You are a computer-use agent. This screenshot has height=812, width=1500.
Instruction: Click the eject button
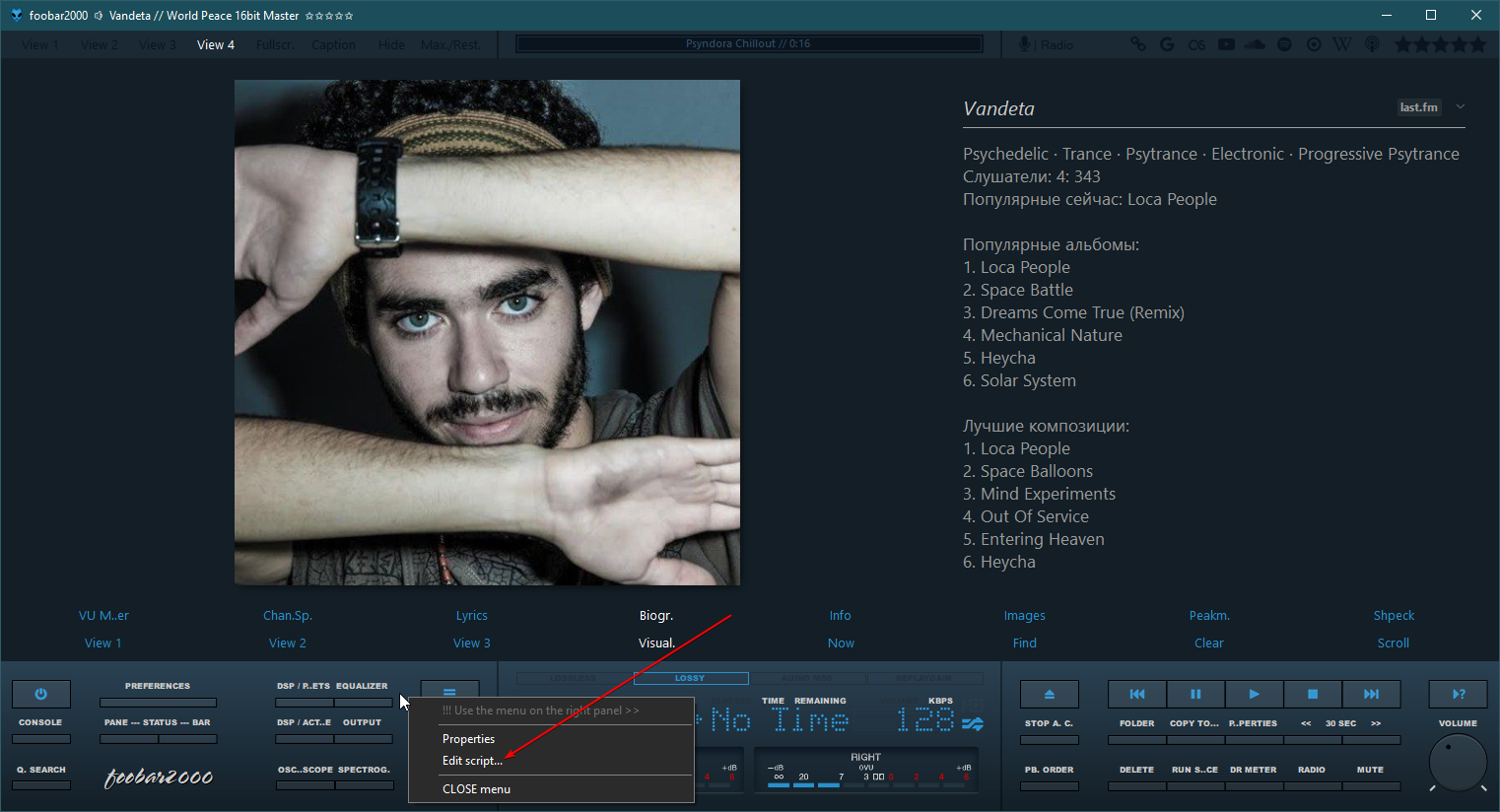point(1049,694)
